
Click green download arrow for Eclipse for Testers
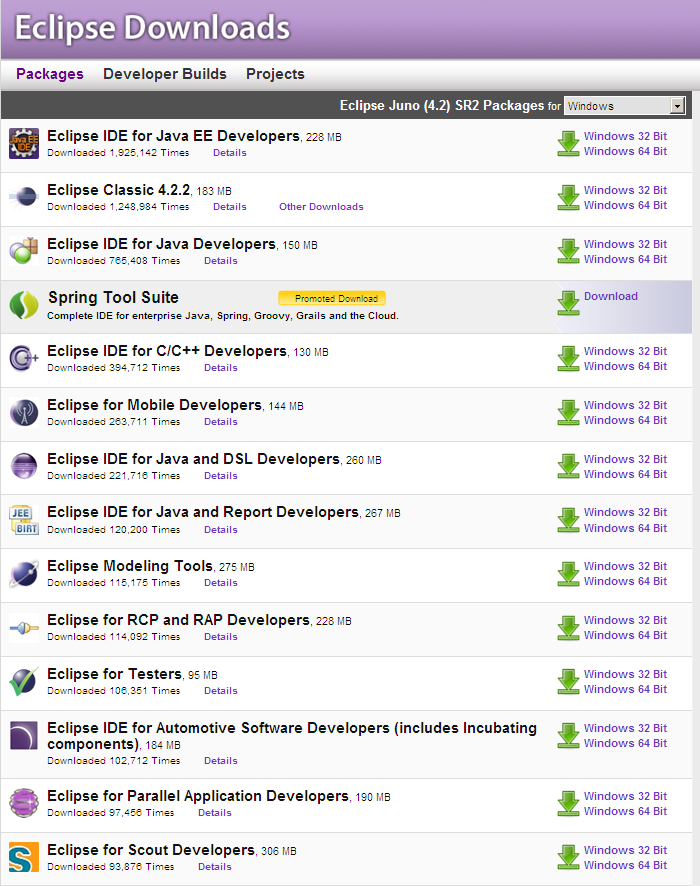click(568, 682)
